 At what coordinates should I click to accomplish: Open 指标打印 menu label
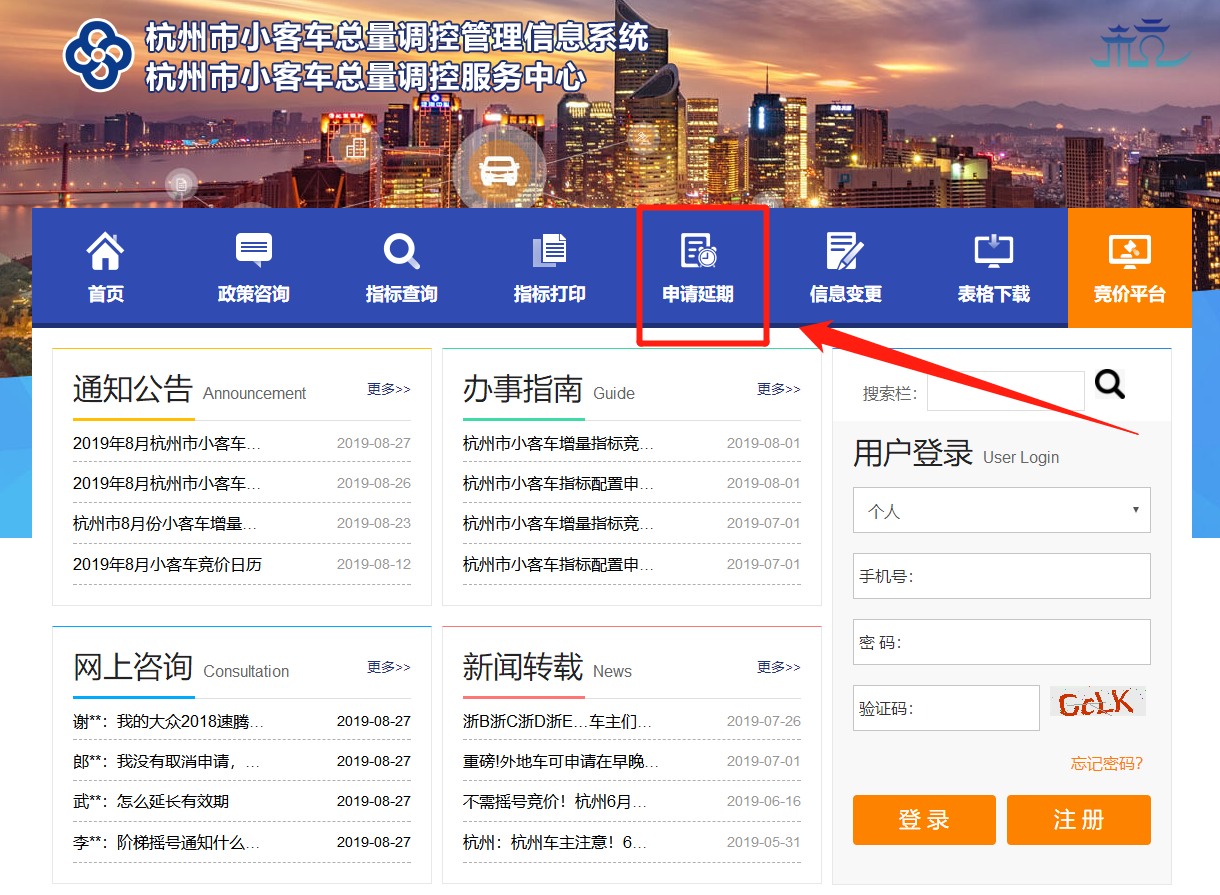coord(549,294)
